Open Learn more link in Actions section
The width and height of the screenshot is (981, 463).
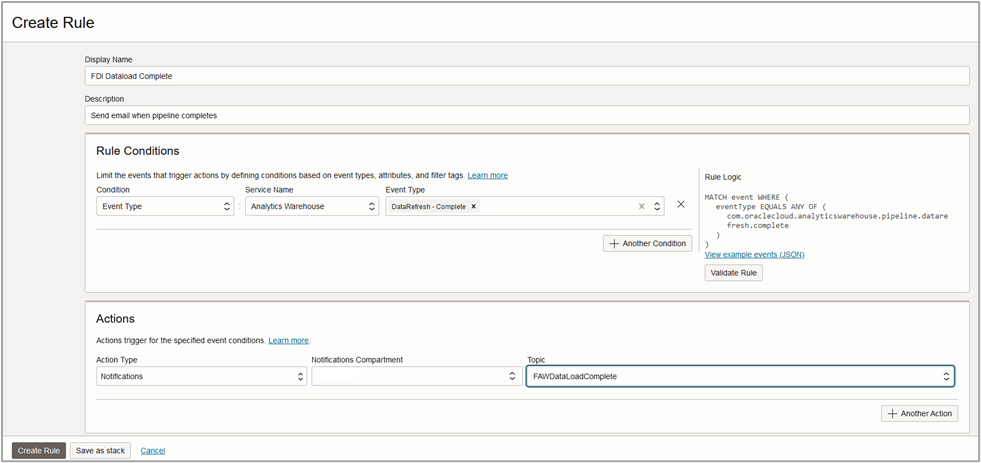288,341
